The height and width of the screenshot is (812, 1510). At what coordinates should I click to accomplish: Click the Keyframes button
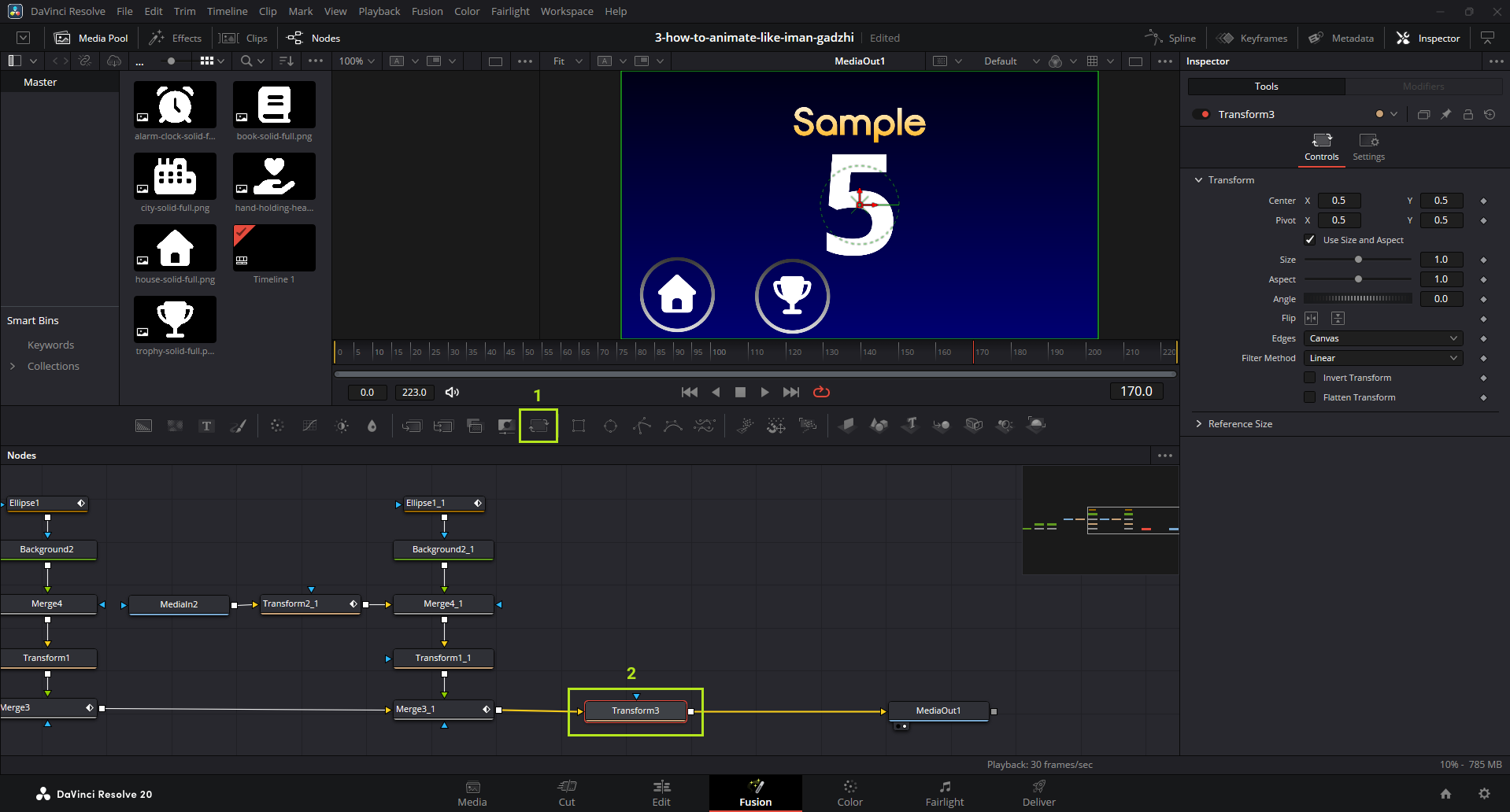[1252, 38]
